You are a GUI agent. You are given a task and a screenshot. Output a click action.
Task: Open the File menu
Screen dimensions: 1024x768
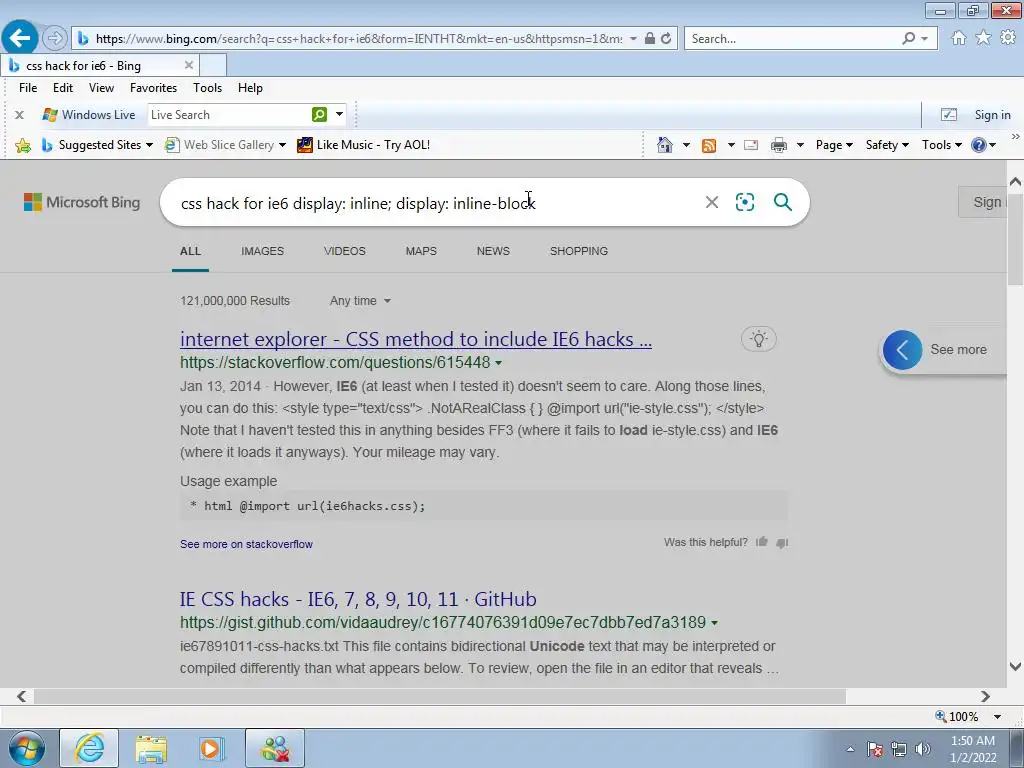coord(27,88)
